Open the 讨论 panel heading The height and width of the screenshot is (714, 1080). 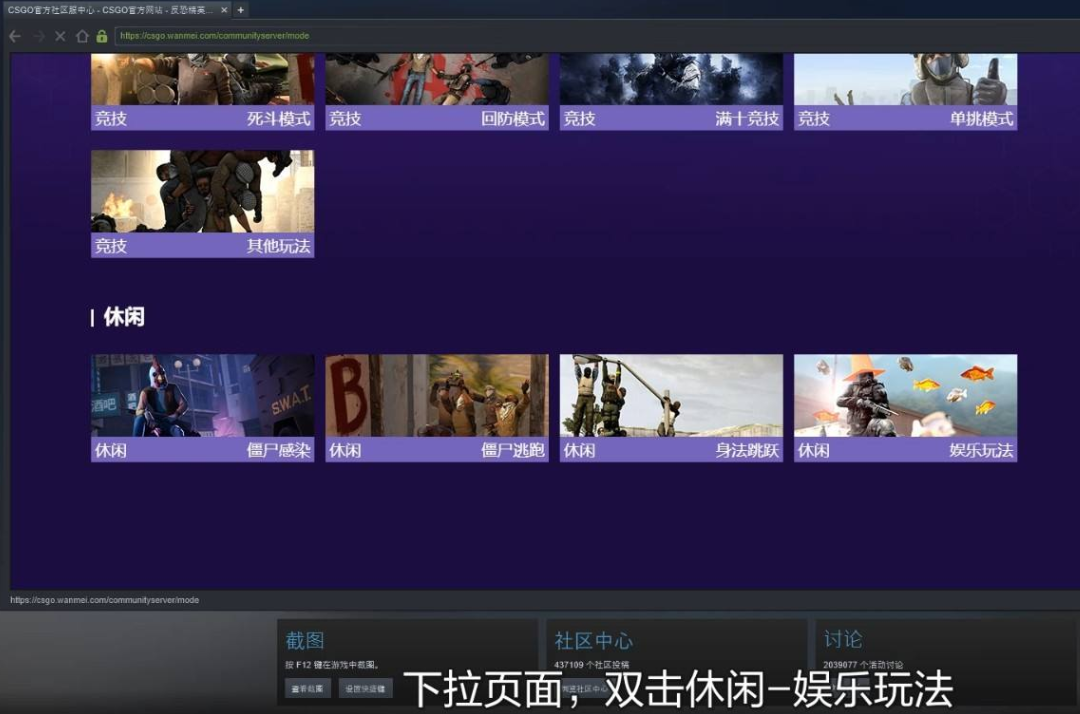(x=843, y=639)
